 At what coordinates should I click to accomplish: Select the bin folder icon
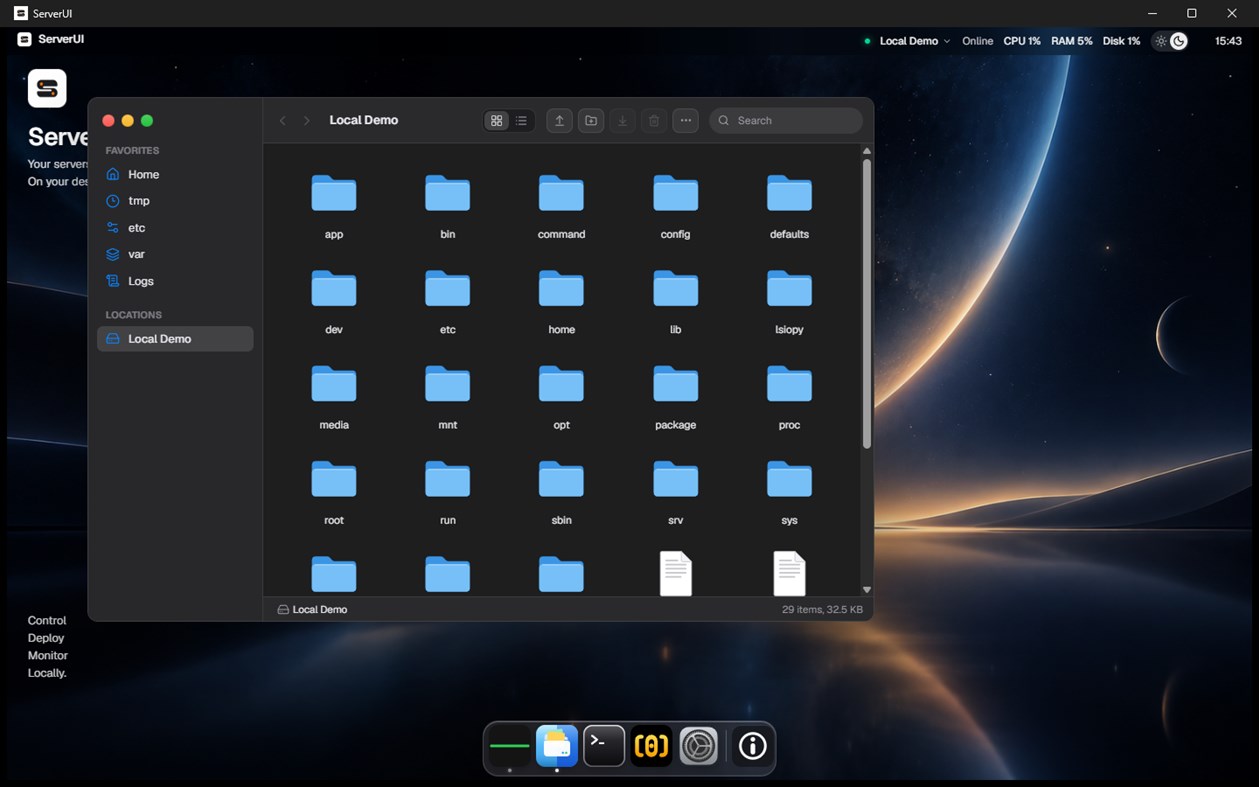[x=448, y=193]
